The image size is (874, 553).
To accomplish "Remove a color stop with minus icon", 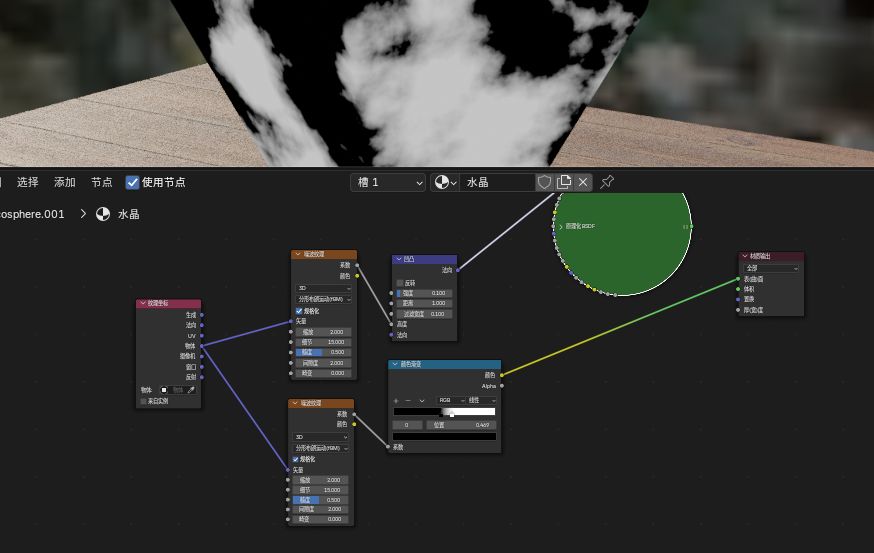I will click(408, 400).
